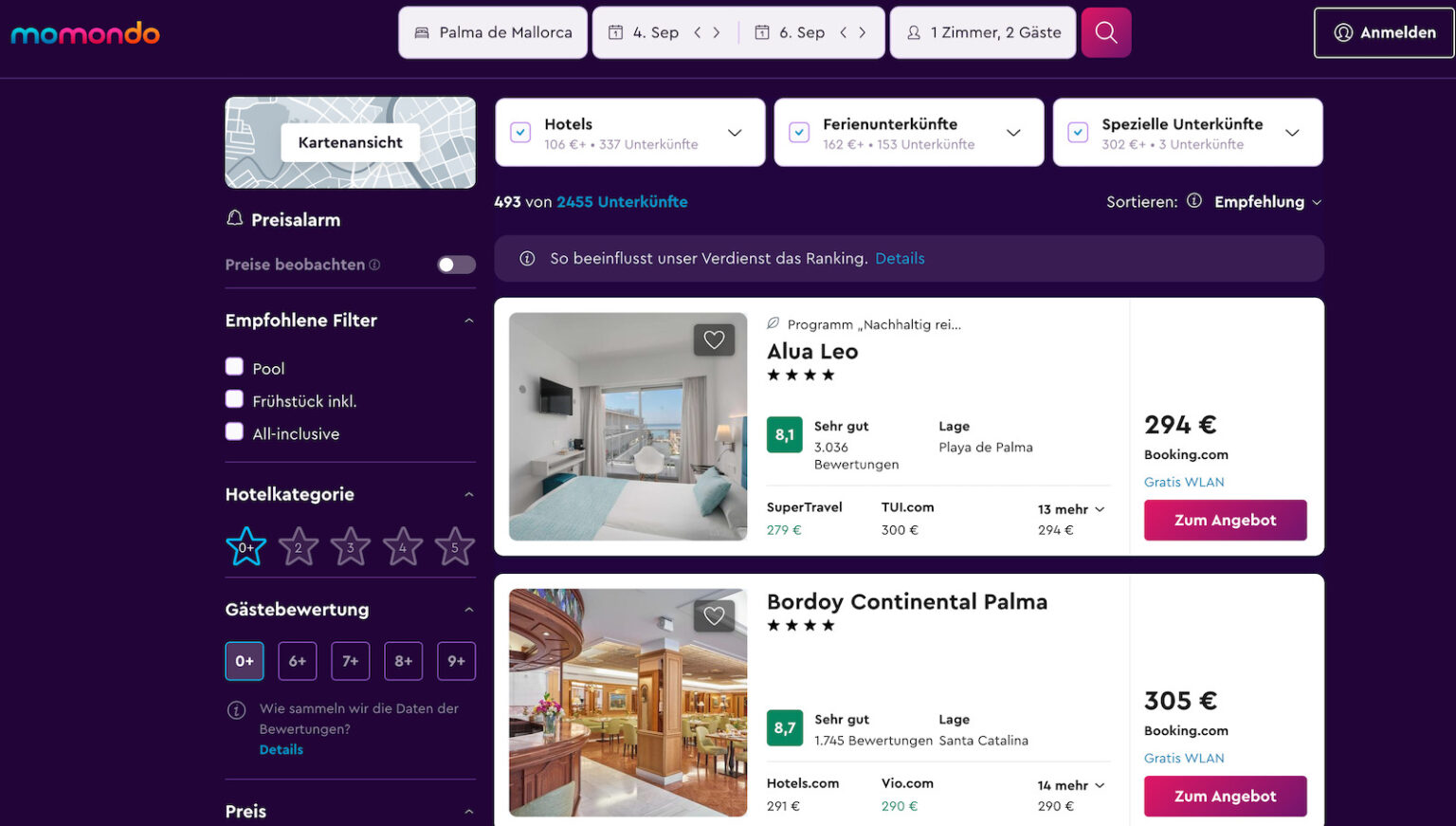
Task: Save Alua Leo with heart icon
Action: coord(714,340)
